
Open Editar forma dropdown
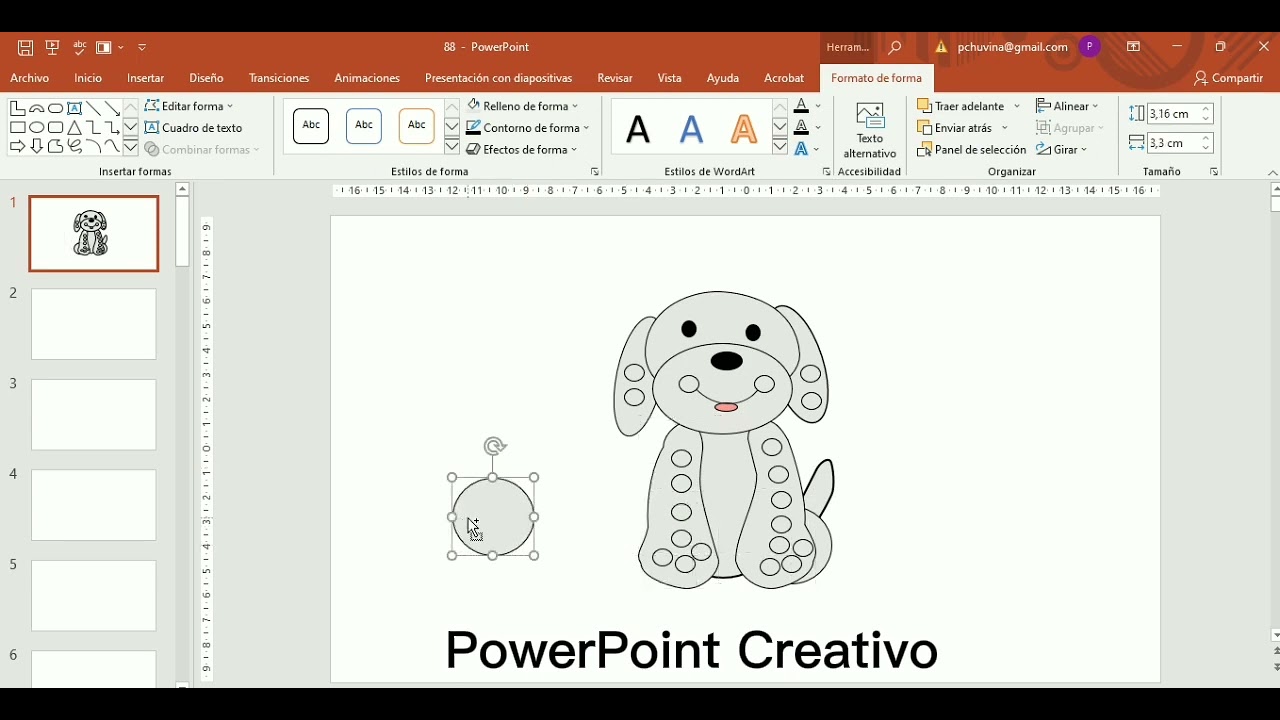[x=189, y=106]
